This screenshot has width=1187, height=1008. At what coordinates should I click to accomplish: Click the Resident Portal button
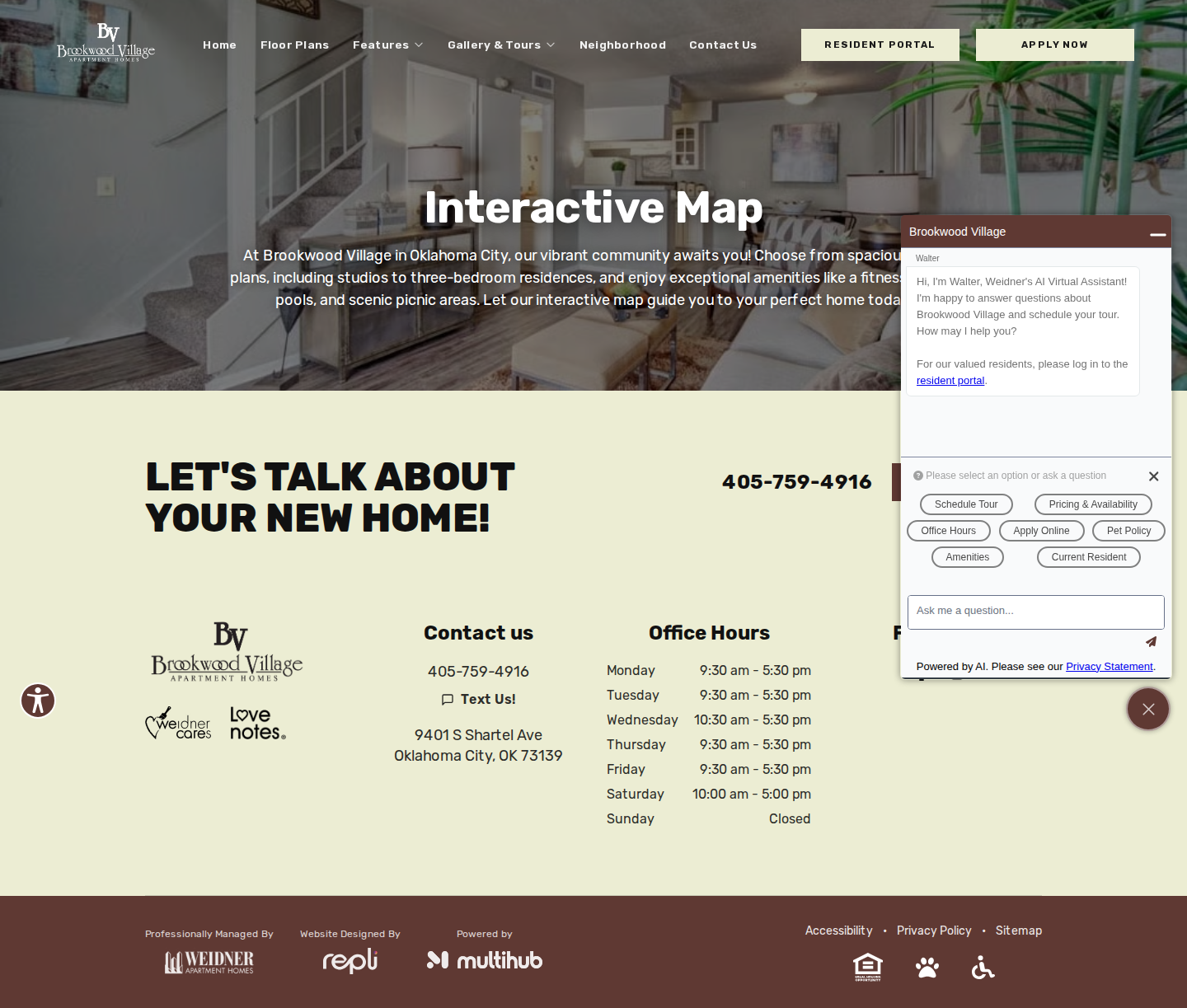880,45
